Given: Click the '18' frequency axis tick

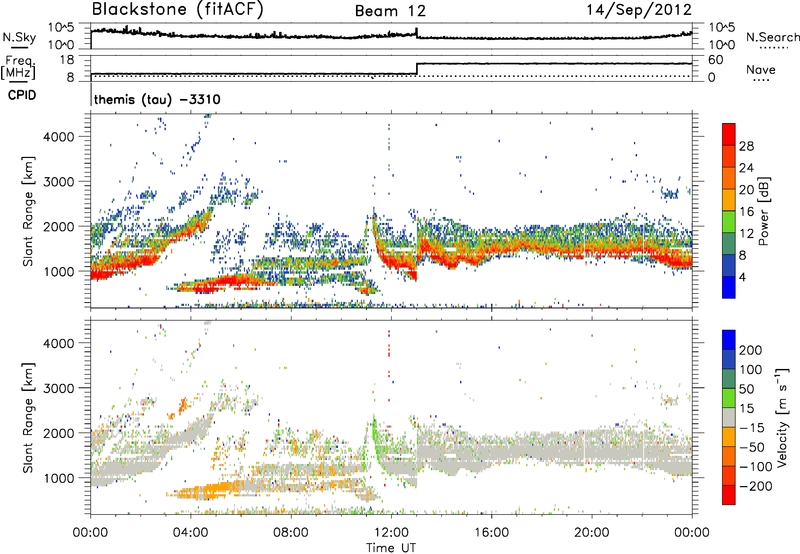Looking at the screenshot, I should coord(67,60).
